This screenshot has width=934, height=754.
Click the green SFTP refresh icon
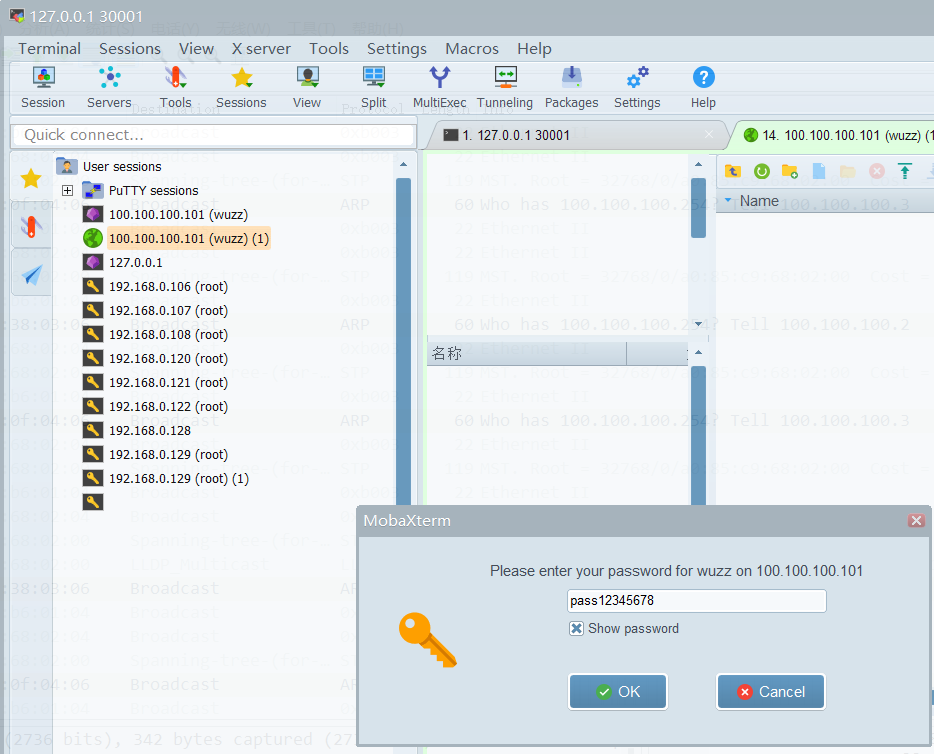pyautogui.click(x=761, y=172)
